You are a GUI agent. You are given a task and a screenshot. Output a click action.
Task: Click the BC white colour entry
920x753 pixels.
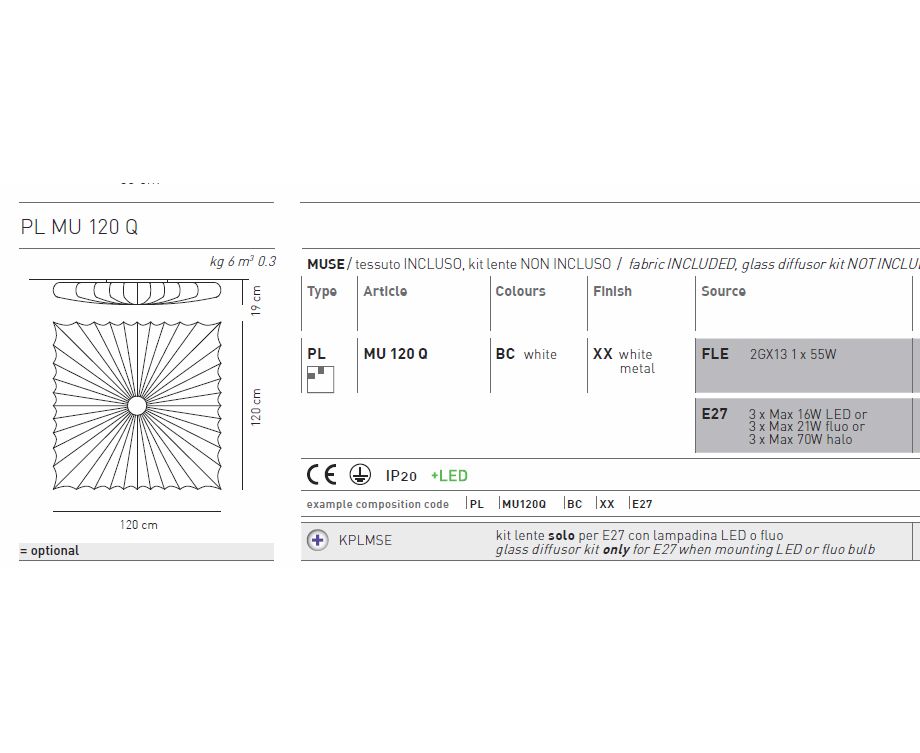point(526,354)
